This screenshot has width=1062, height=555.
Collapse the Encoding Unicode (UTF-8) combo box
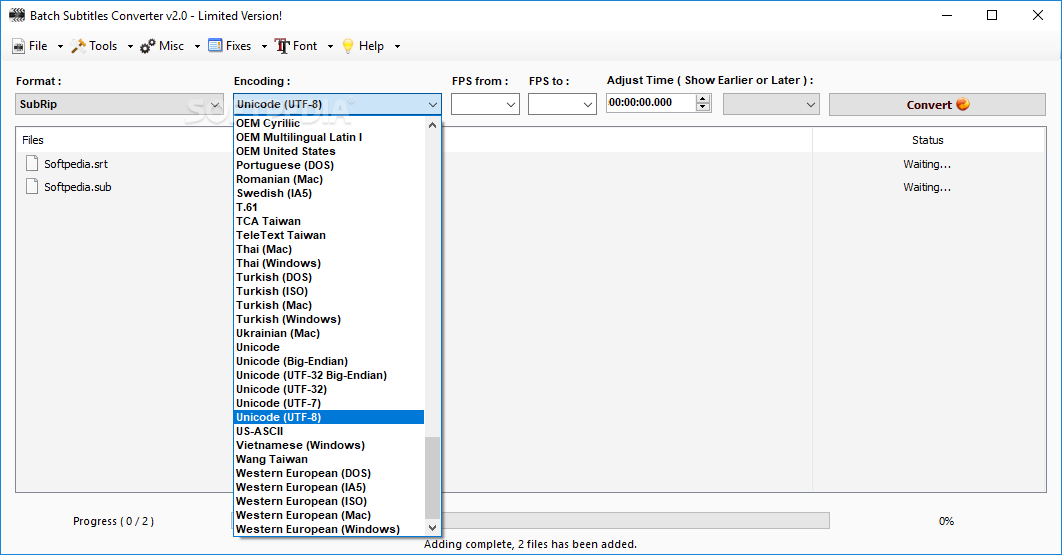click(x=337, y=104)
